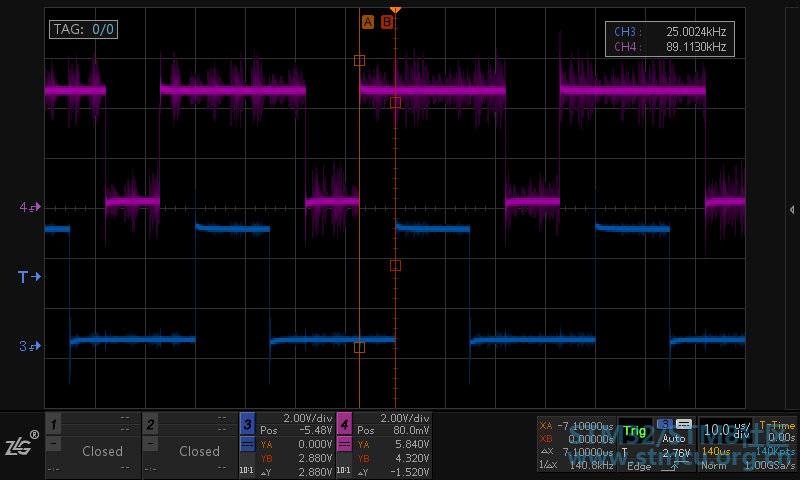Screen dimensions: 800x480
Task: Click the ZLG logo icon
Action: (22, 443)
